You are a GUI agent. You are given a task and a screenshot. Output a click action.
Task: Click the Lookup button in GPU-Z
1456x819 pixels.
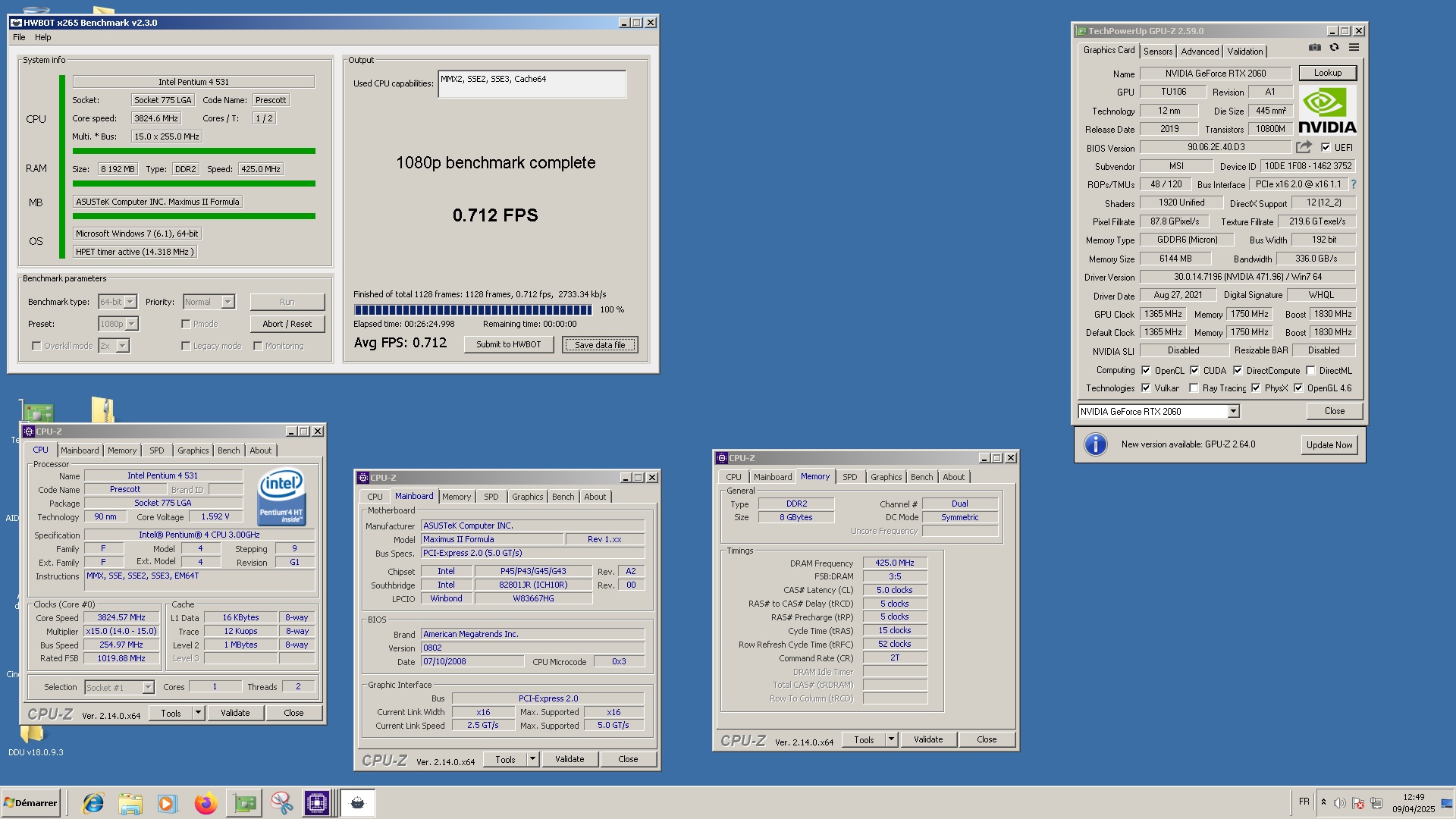(x=1328, y=73)
